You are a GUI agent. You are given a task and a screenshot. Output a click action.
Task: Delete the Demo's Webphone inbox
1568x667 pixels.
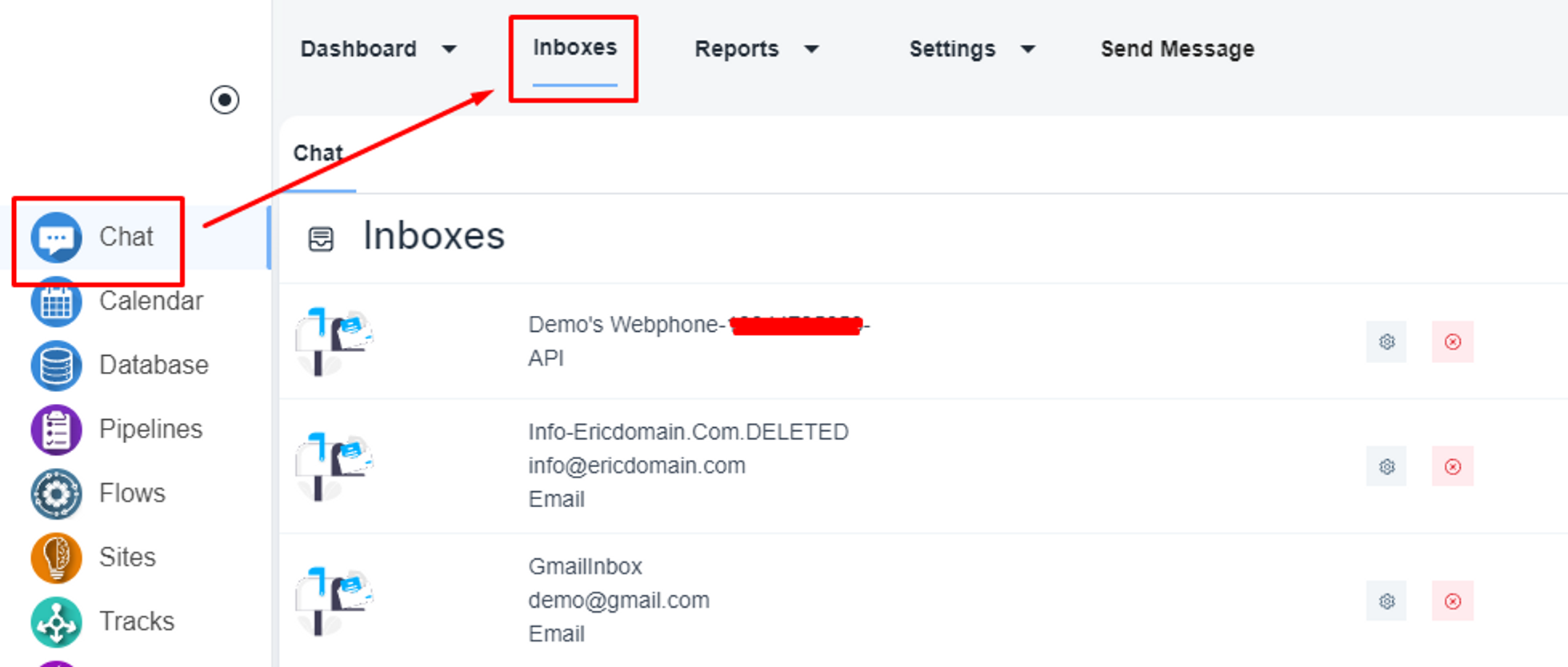tap(1453, 342)
